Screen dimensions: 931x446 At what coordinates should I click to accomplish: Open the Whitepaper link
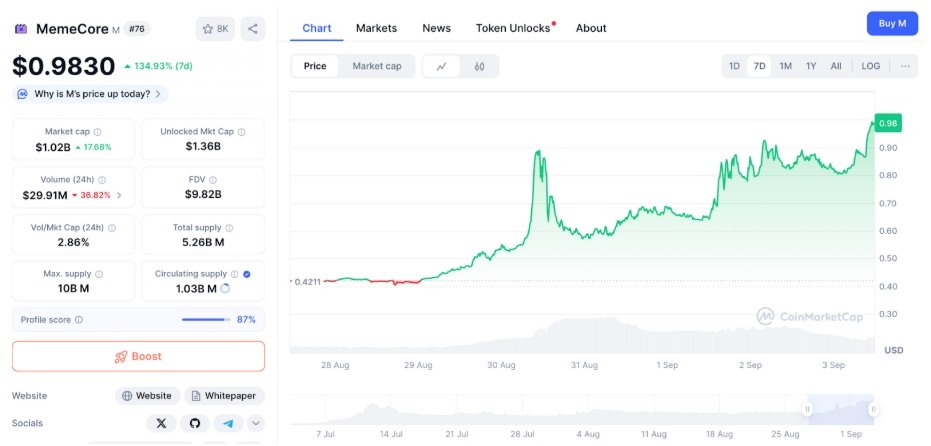[224, 396]
